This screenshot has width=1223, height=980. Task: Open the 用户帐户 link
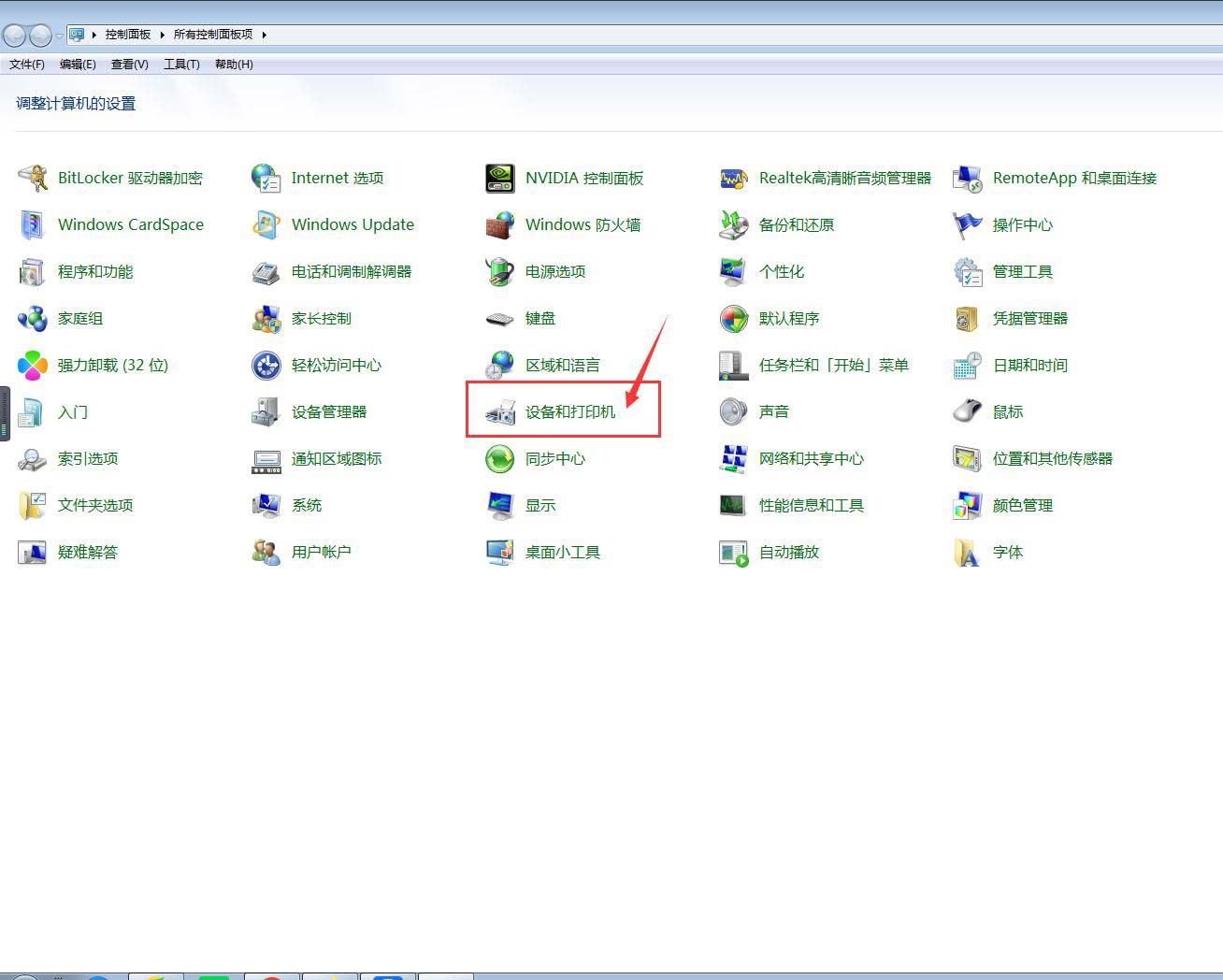tap(322, 552)
